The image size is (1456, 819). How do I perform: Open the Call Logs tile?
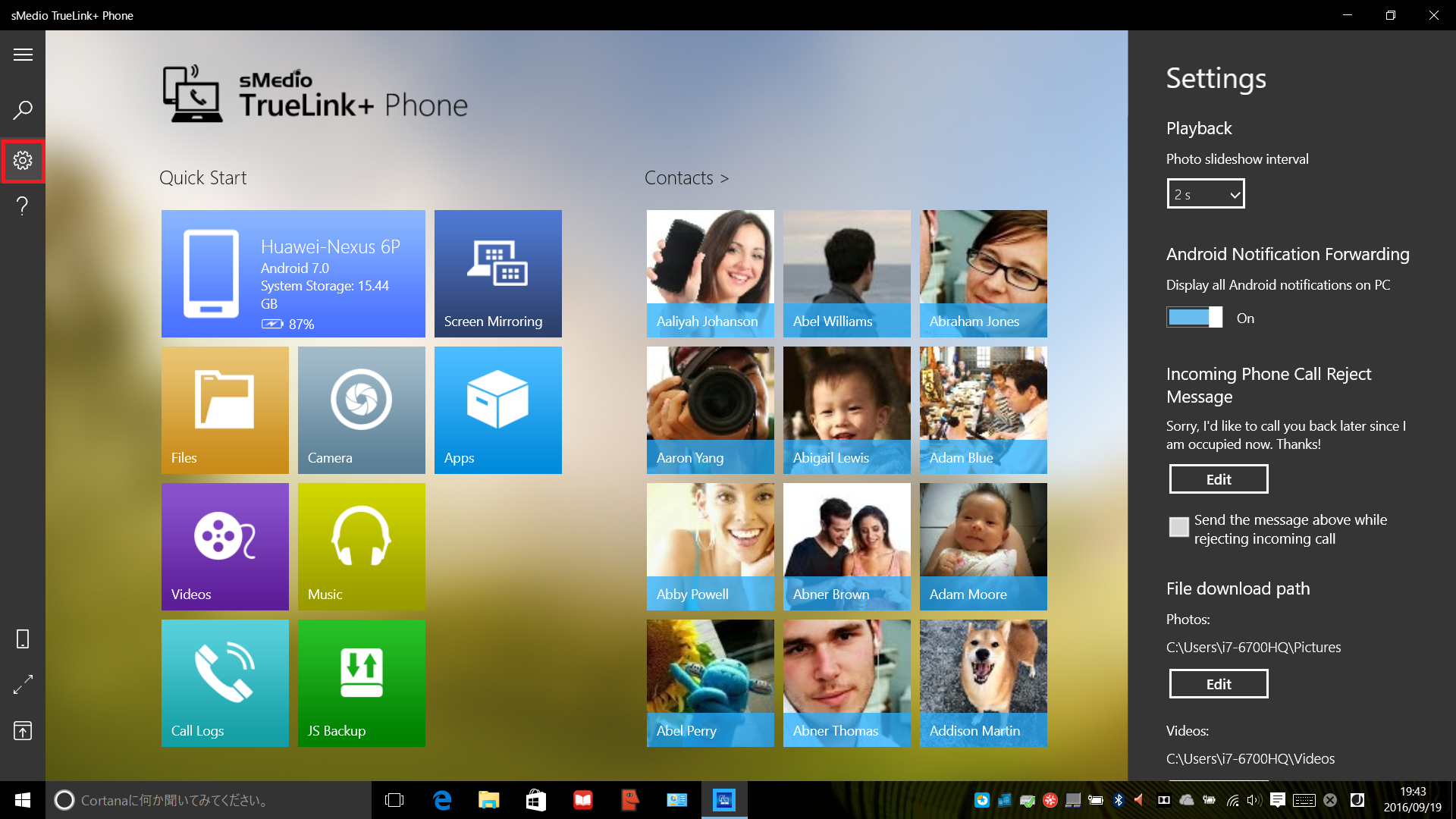point(224,683)
